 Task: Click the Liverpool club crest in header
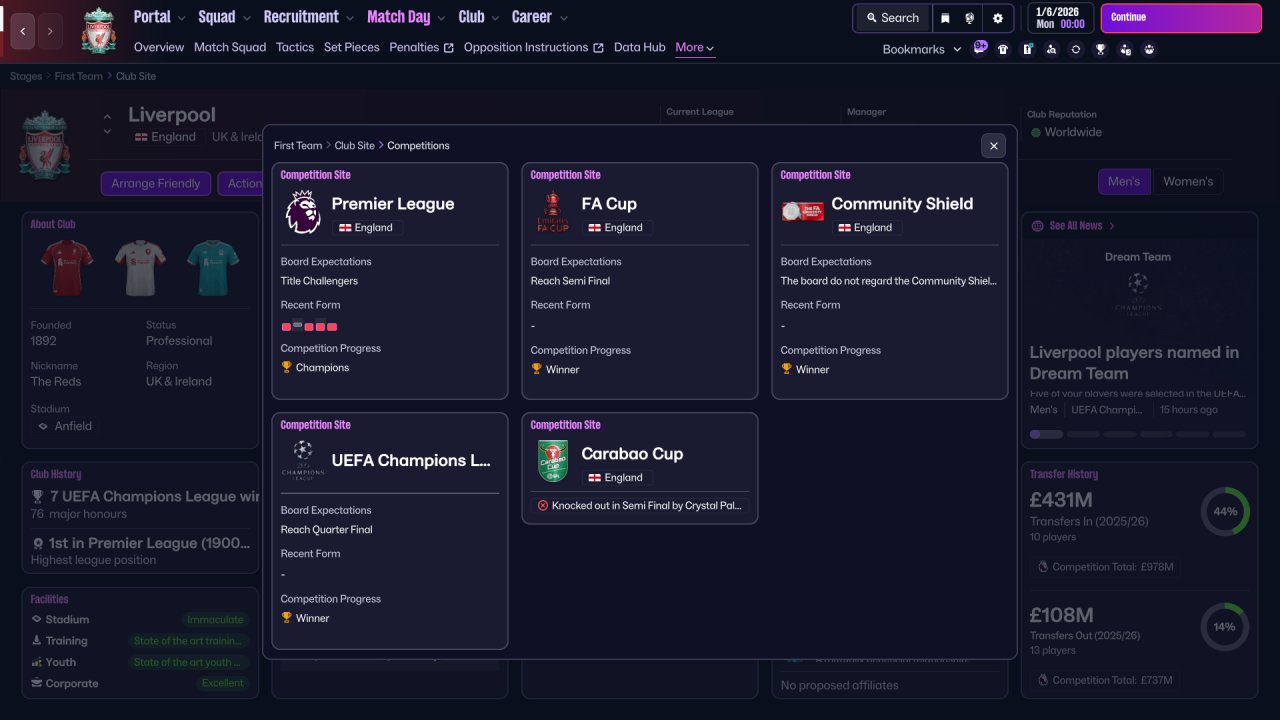pos(98,30)
